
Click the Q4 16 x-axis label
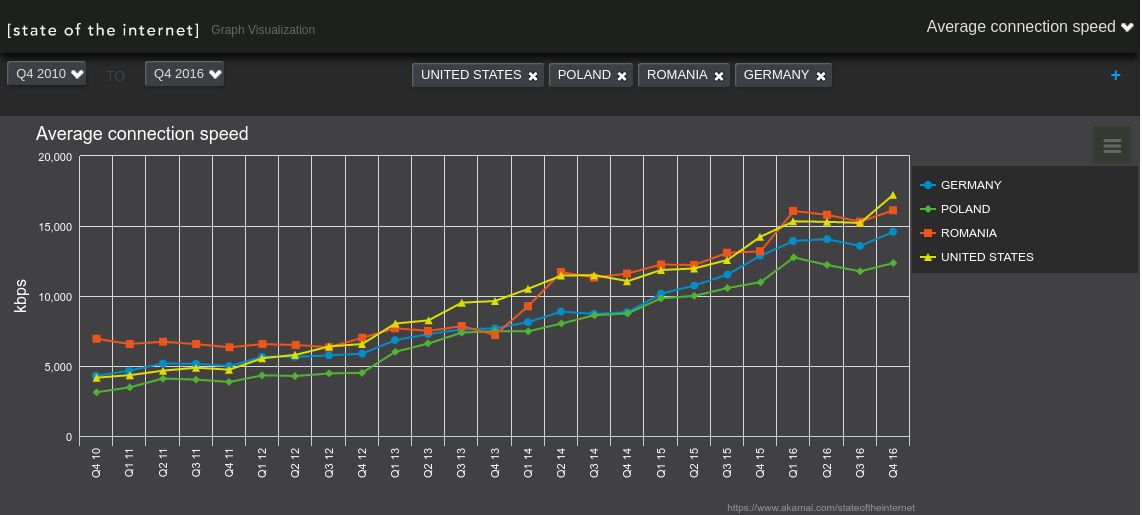click(x=893, y=462)
